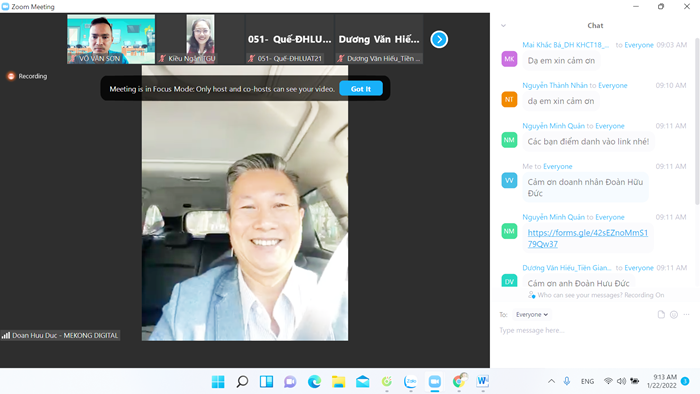
Task: Click the microphone icon in the system tray
Action: click(x=567, y=381)
